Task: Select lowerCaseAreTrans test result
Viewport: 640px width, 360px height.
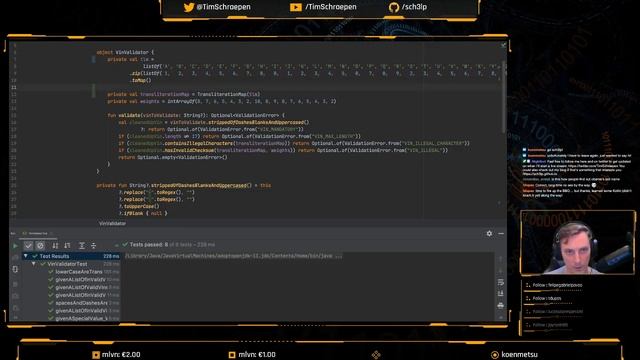Action: tap(79, 272)
